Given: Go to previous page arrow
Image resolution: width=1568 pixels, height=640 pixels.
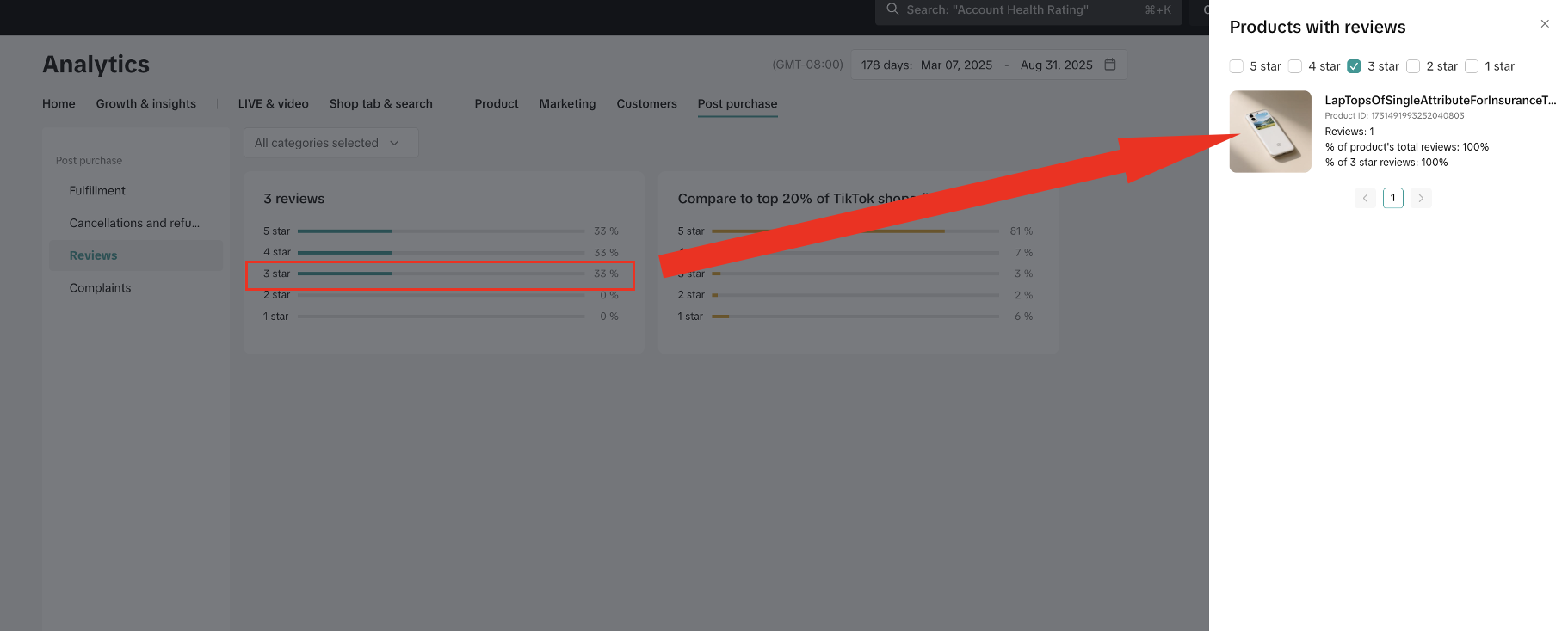Looking at the screenshot, I should click(x=1365, y=198).
